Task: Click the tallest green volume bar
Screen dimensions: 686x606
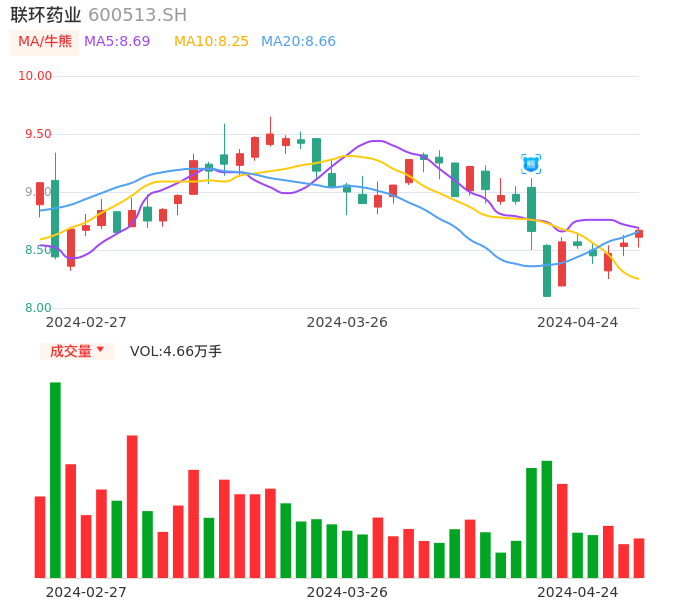Action: 55,480
